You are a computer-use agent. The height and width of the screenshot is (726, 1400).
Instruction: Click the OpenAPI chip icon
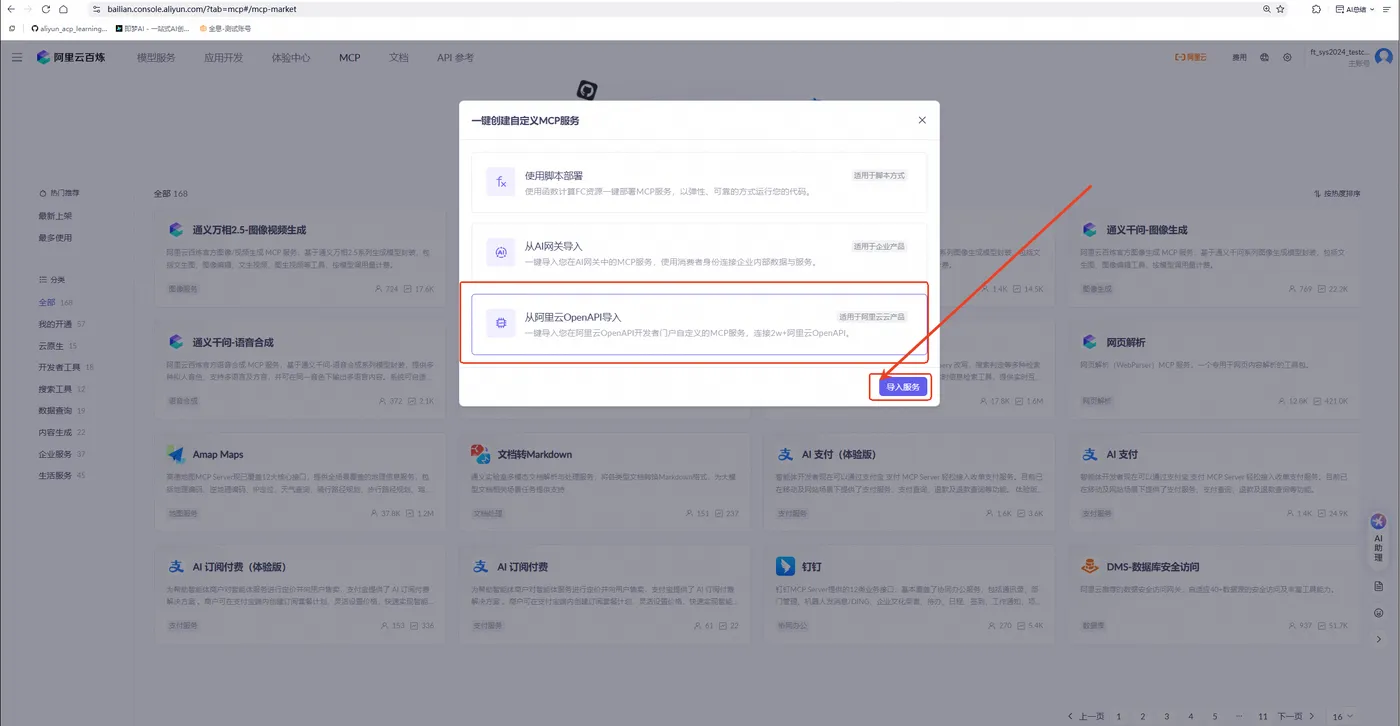point(500,324)
